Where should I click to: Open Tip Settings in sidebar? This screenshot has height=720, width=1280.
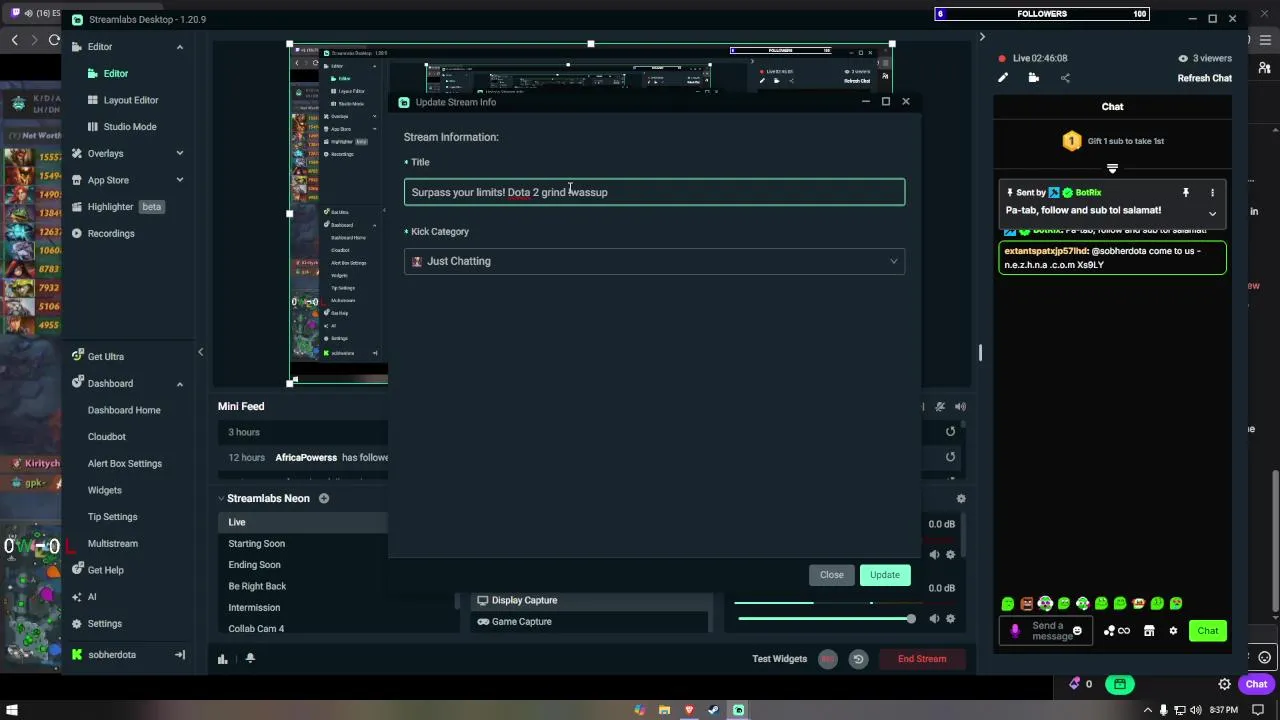[113, 517]
